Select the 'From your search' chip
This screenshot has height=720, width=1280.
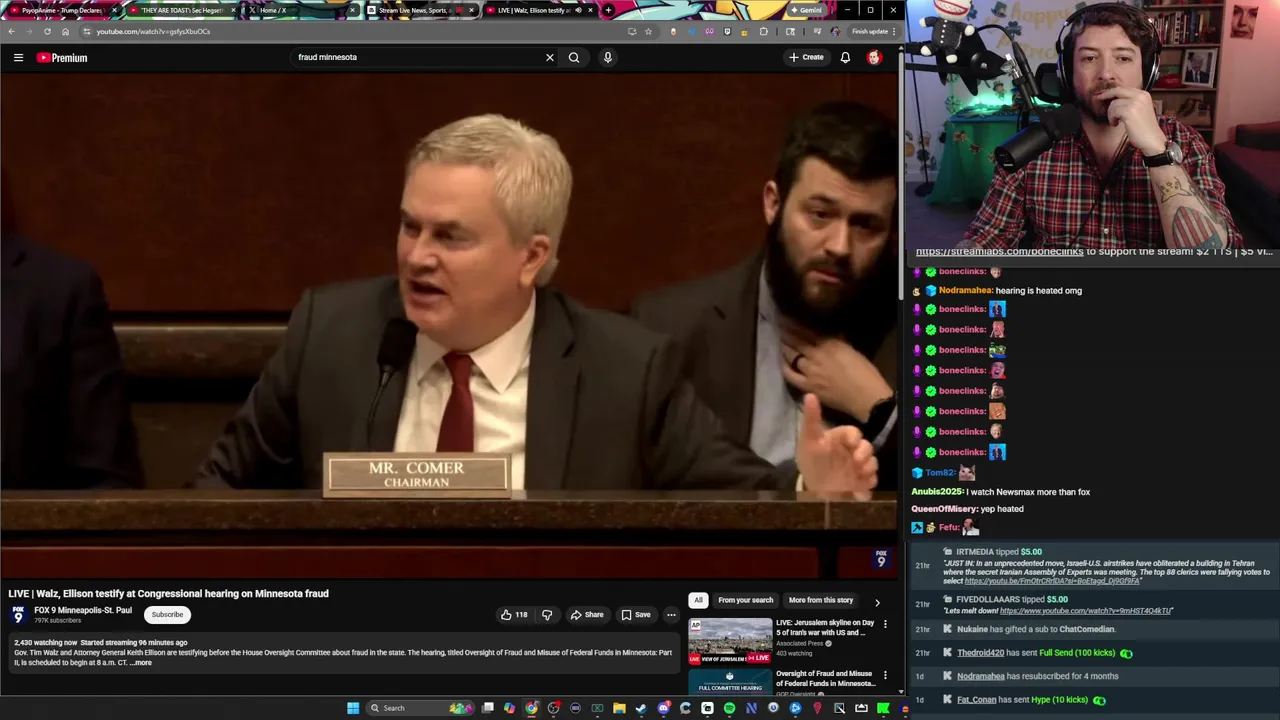point(745,600)
